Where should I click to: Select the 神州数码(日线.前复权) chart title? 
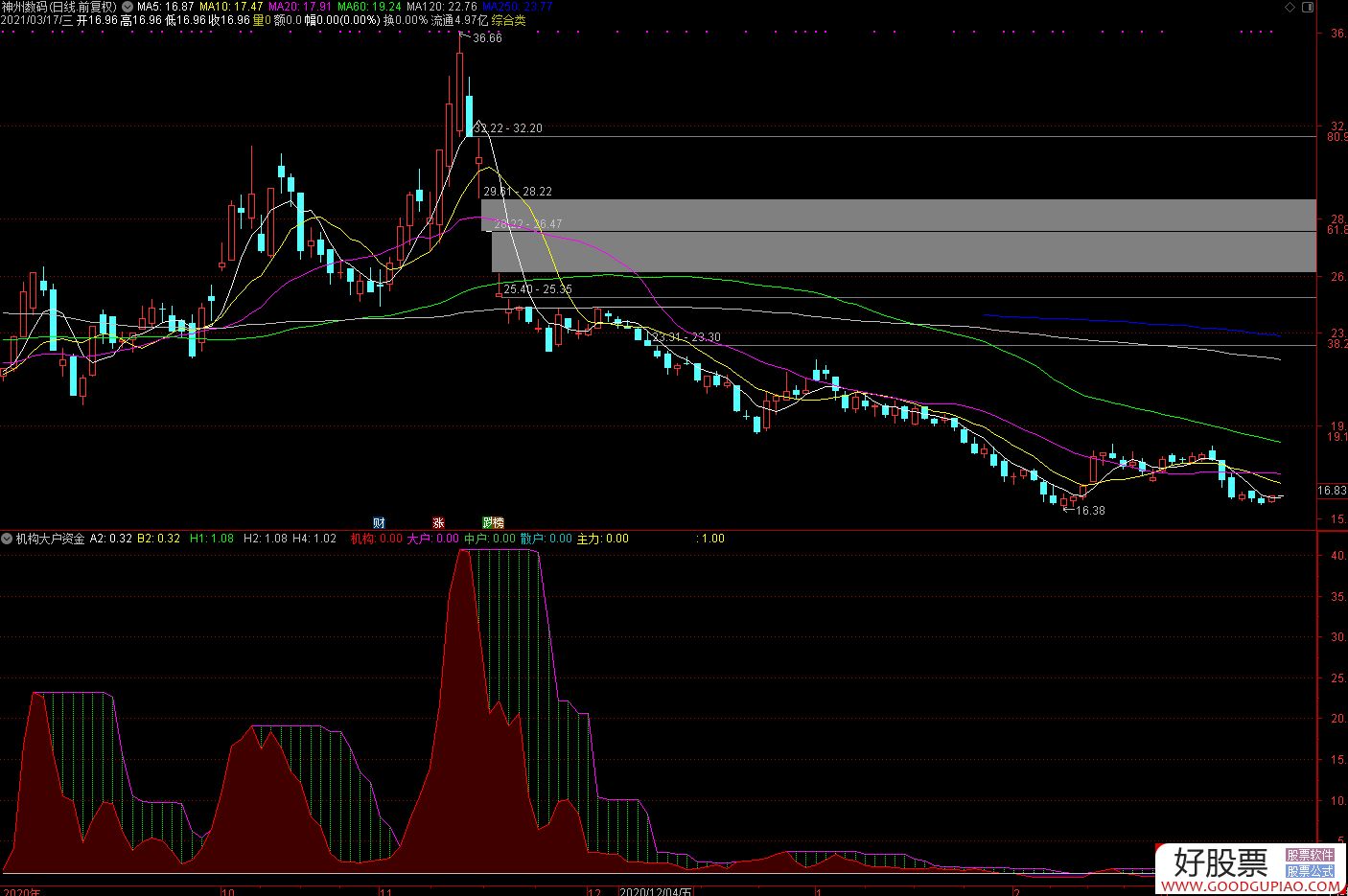[59, 7]
